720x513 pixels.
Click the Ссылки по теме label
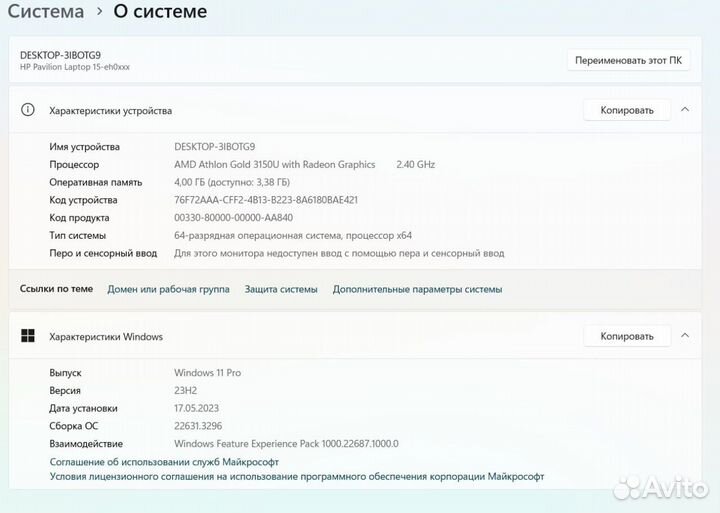click(x=56, y=289)
